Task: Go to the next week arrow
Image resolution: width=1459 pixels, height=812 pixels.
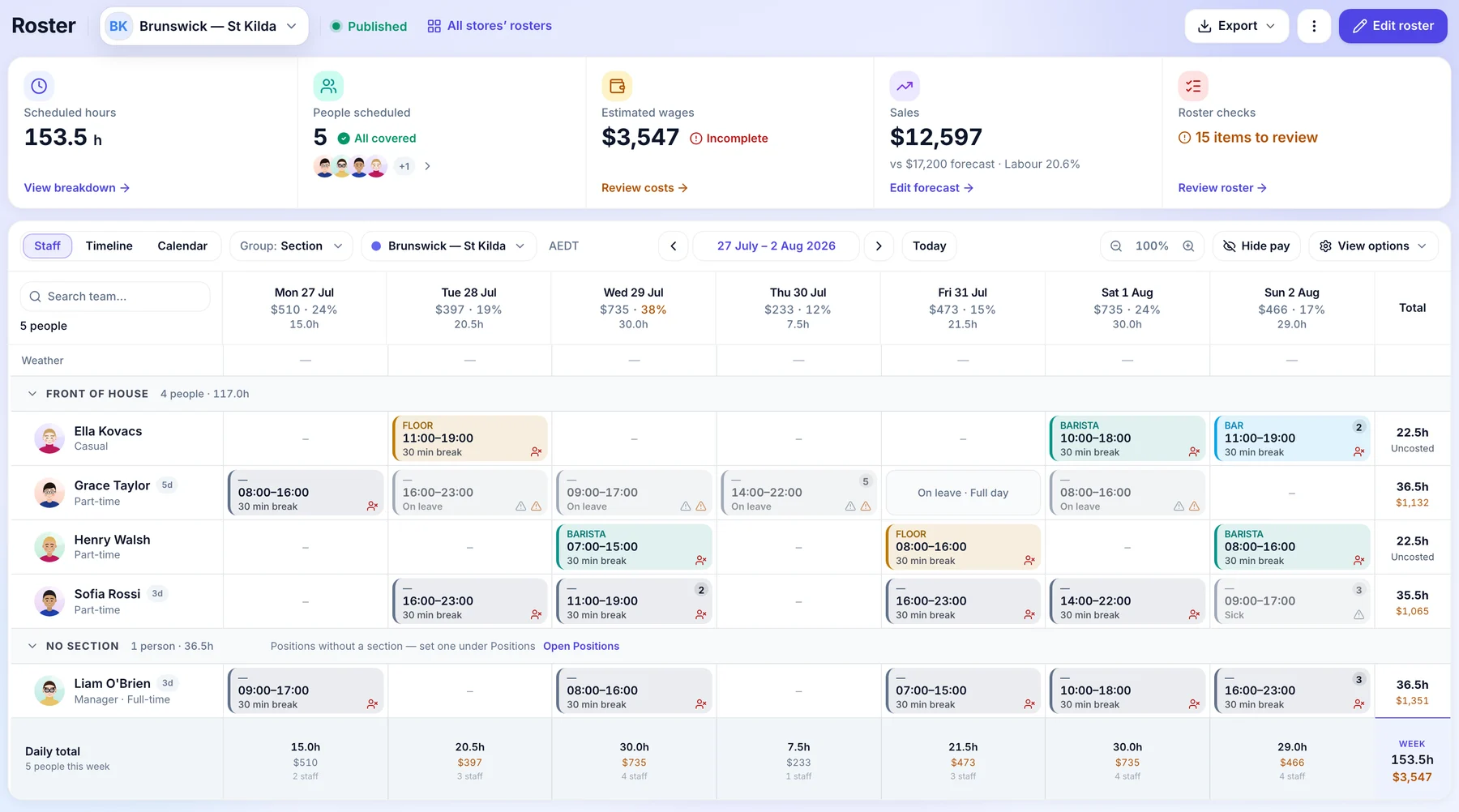Action: [879, 246]
